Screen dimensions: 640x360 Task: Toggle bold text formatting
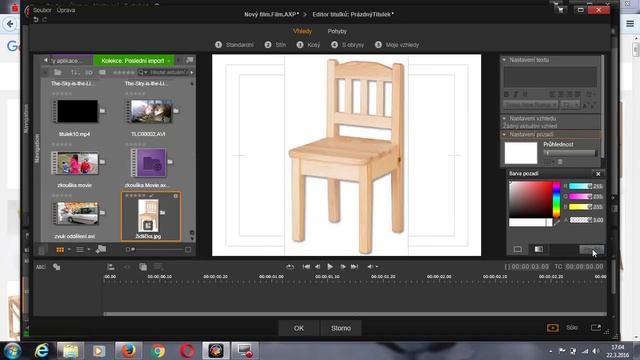coord(507,94)
